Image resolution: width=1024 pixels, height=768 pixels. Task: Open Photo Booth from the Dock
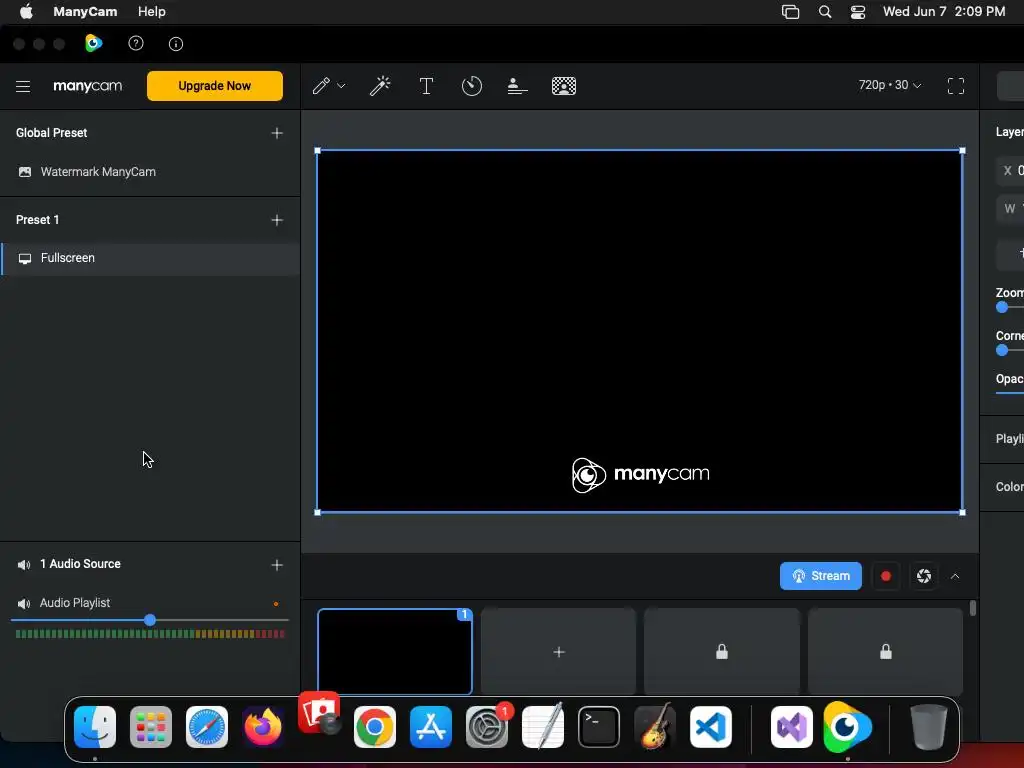tap(319, 713)
